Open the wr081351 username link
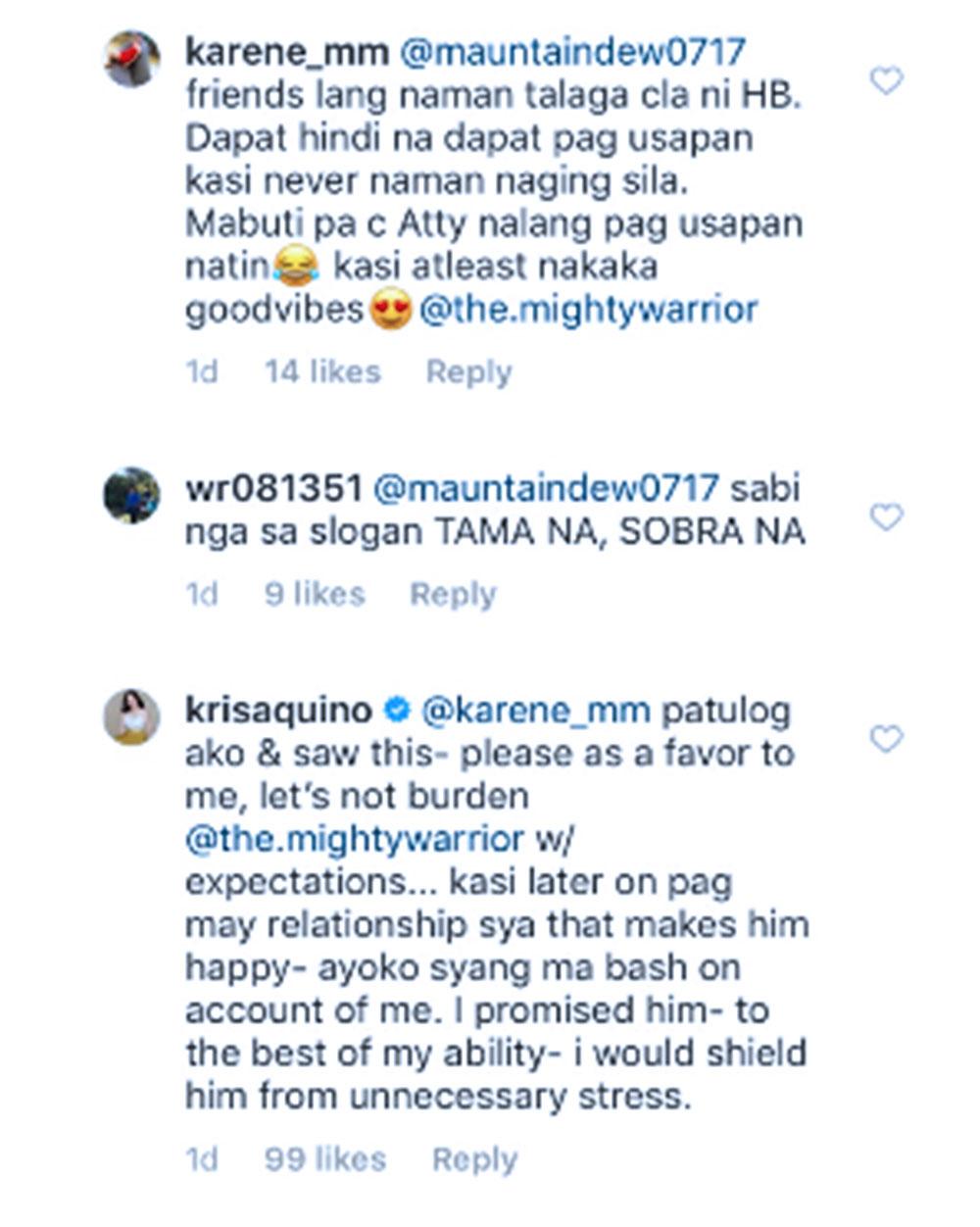The image size is (980, 1227). click(x=274, y=488)
